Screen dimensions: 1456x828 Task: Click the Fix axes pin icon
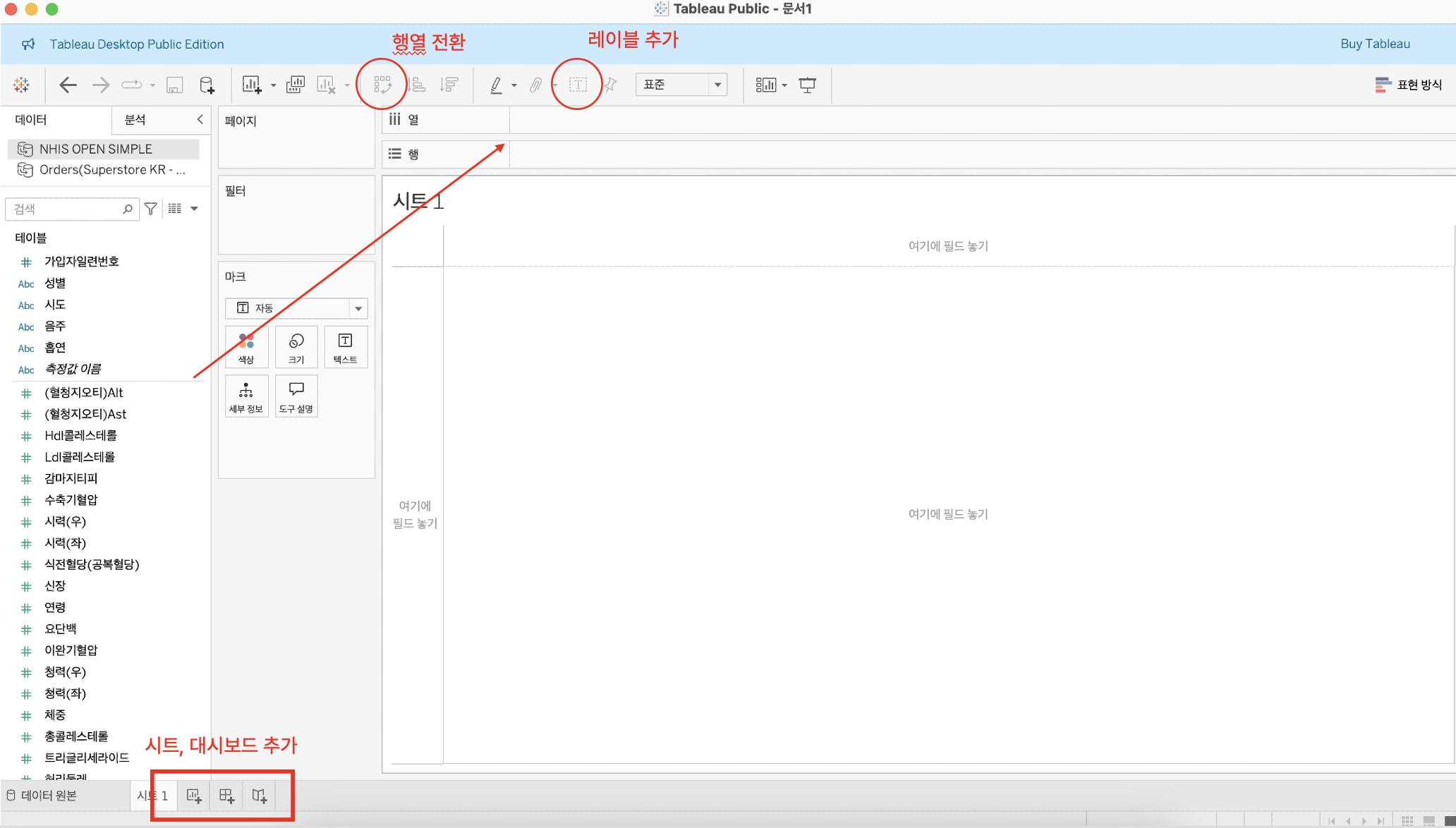tap(610, 85)
